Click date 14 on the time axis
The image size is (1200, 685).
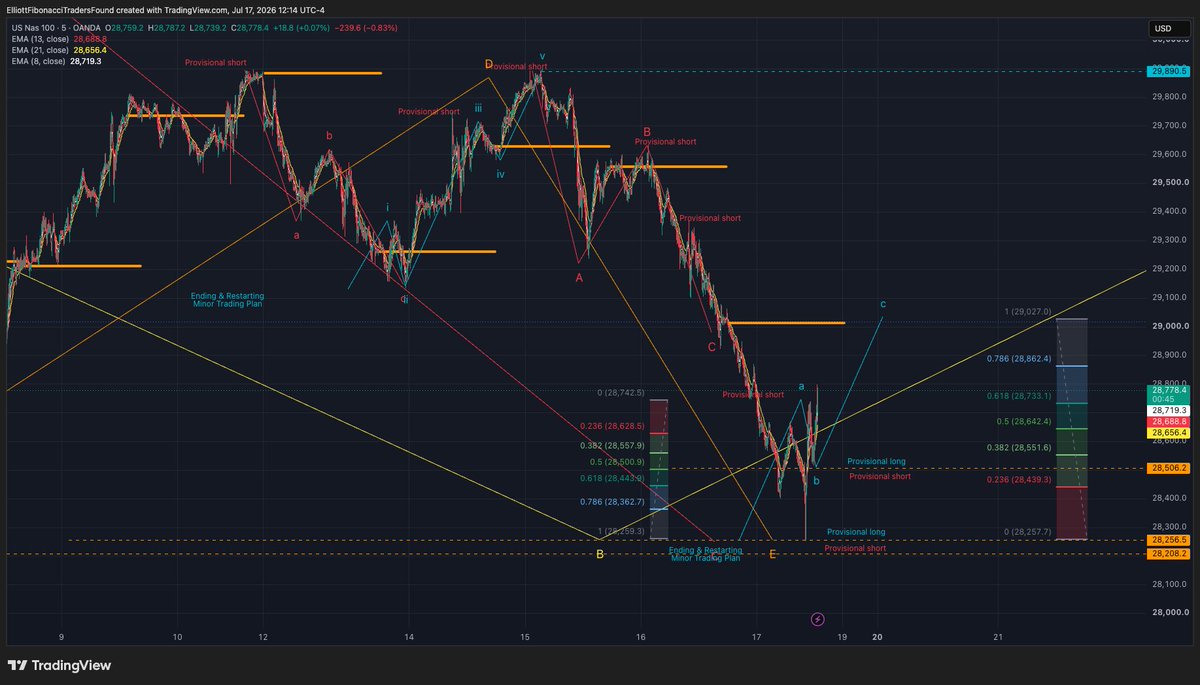point(410,636)
